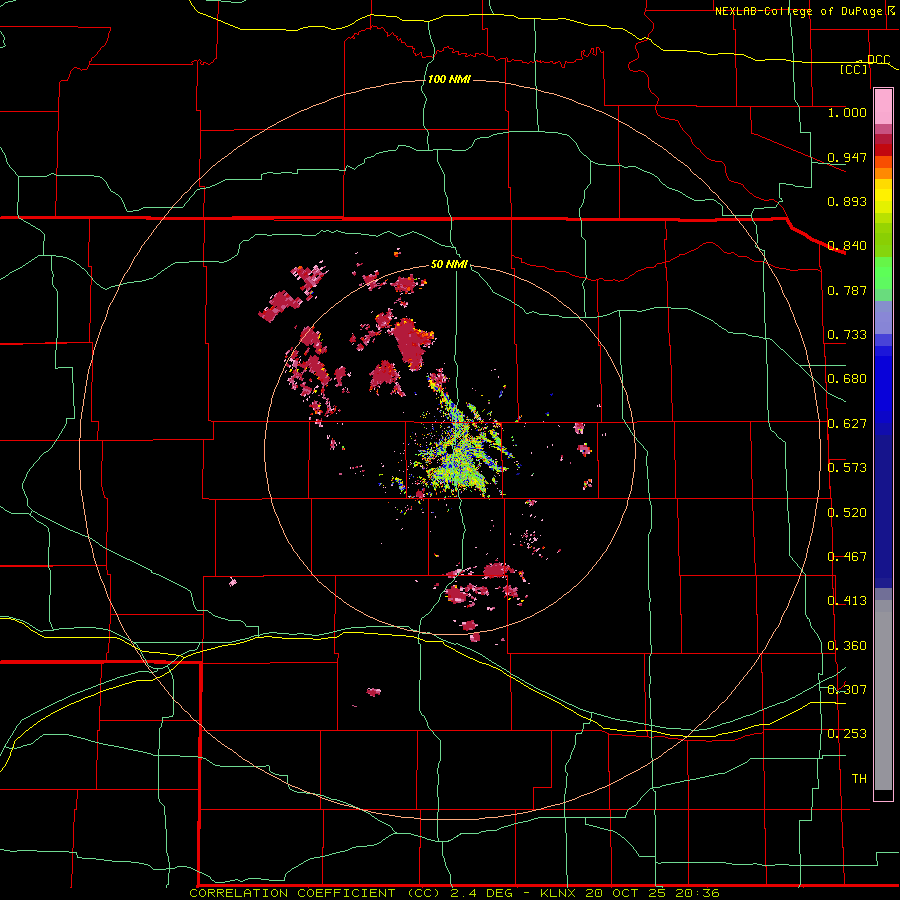Pick the pink top segment of color bar

[883, 107]
